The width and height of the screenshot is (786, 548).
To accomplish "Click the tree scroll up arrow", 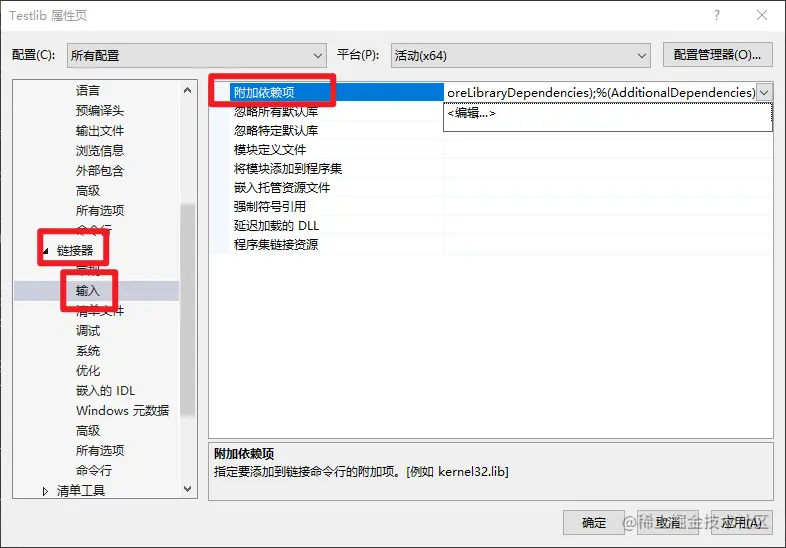I will [187, 91].
